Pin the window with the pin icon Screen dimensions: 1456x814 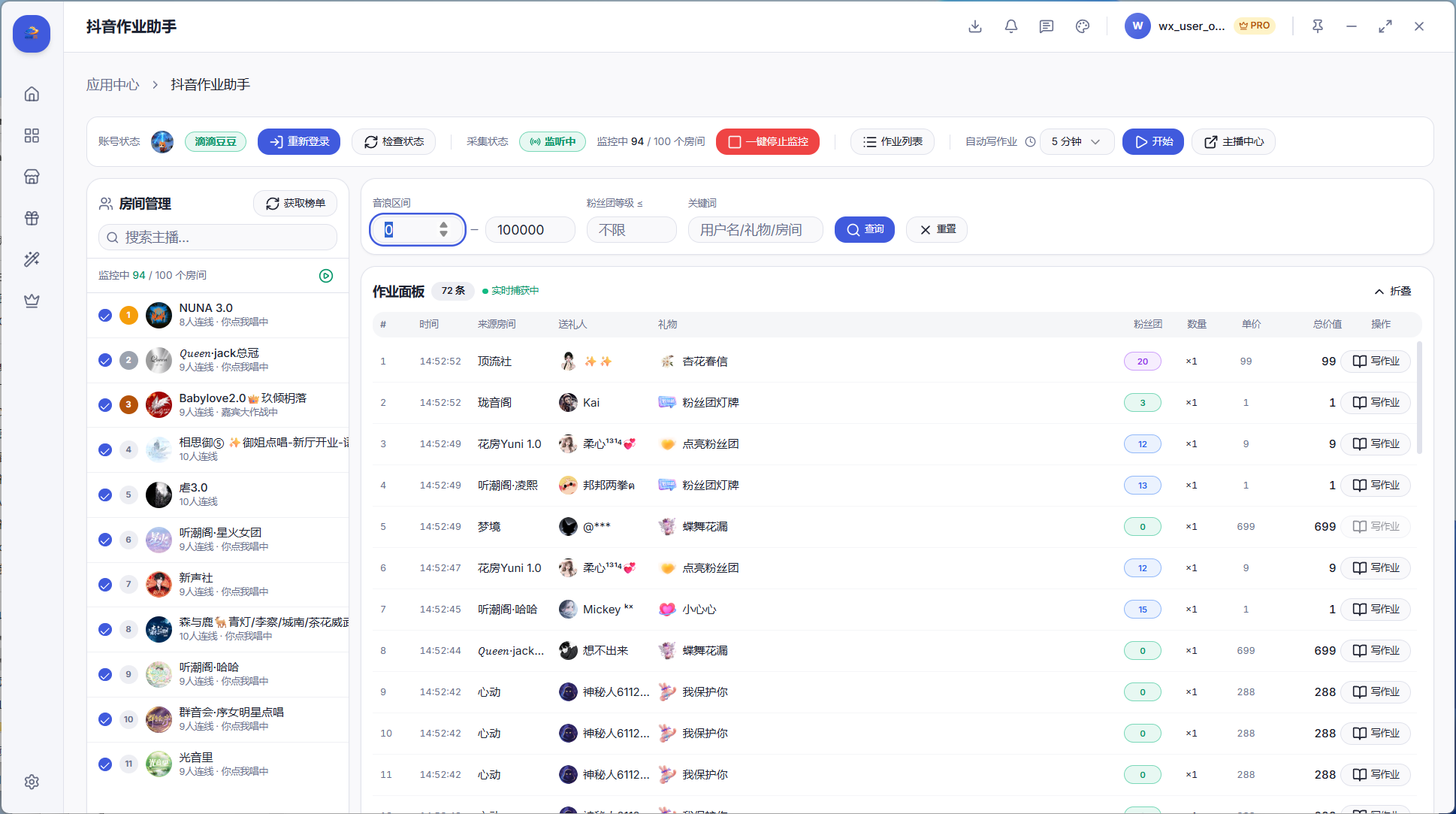coord(1317,26)
